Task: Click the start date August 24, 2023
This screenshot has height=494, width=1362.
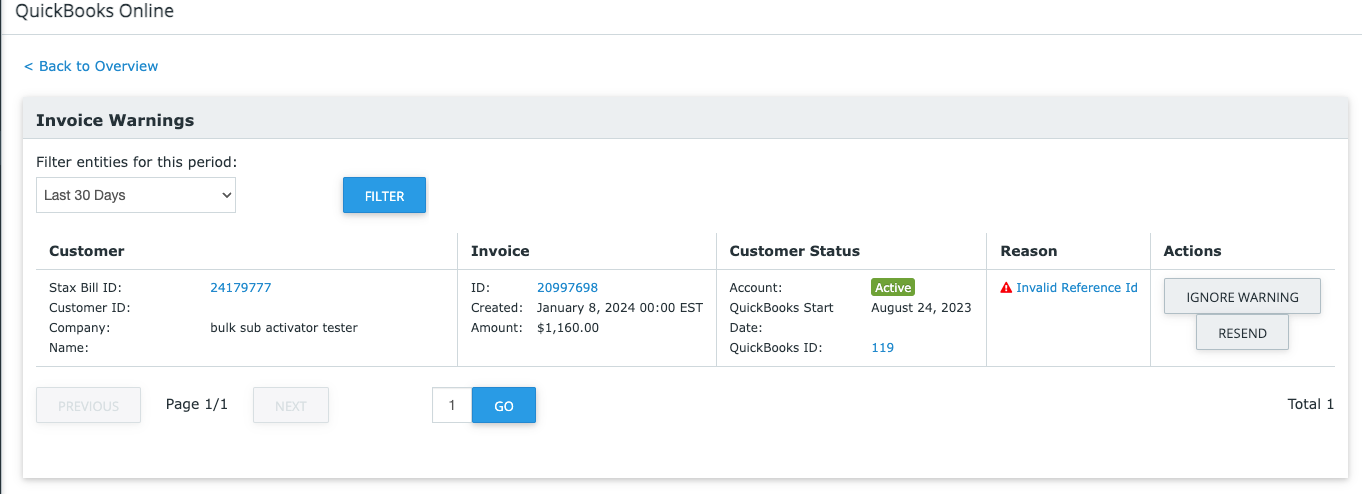Action: tap(921, 308)
